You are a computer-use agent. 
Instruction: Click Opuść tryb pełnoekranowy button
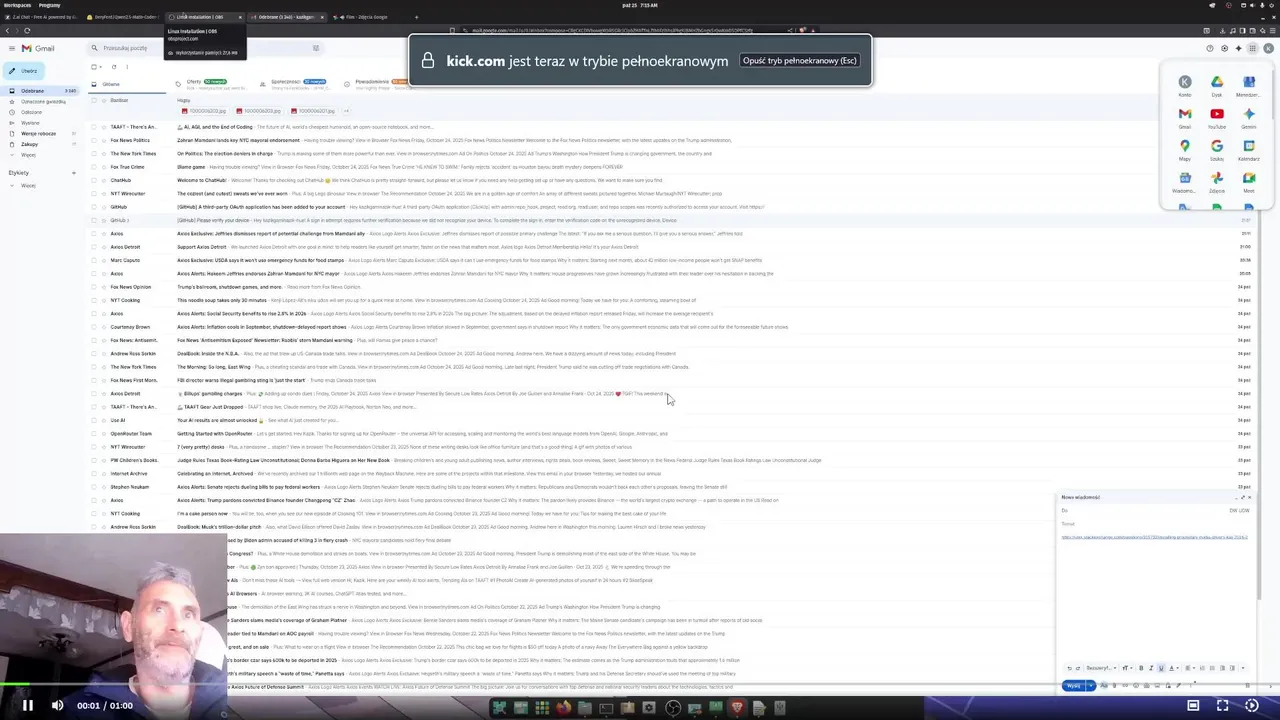pyautogui.click(x=799, y=60)
